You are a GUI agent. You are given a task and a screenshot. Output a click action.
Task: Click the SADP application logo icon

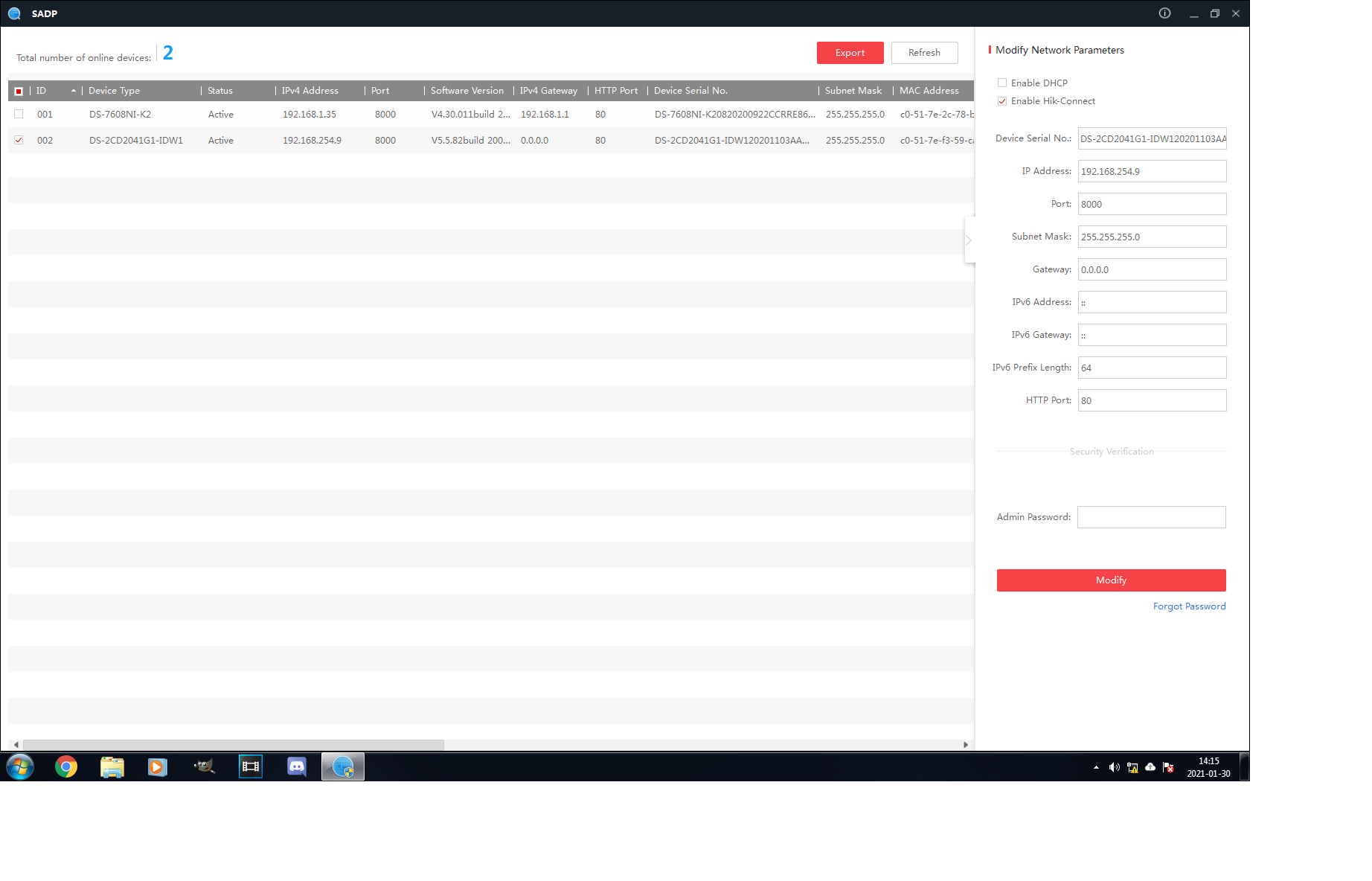click(14, 13)
